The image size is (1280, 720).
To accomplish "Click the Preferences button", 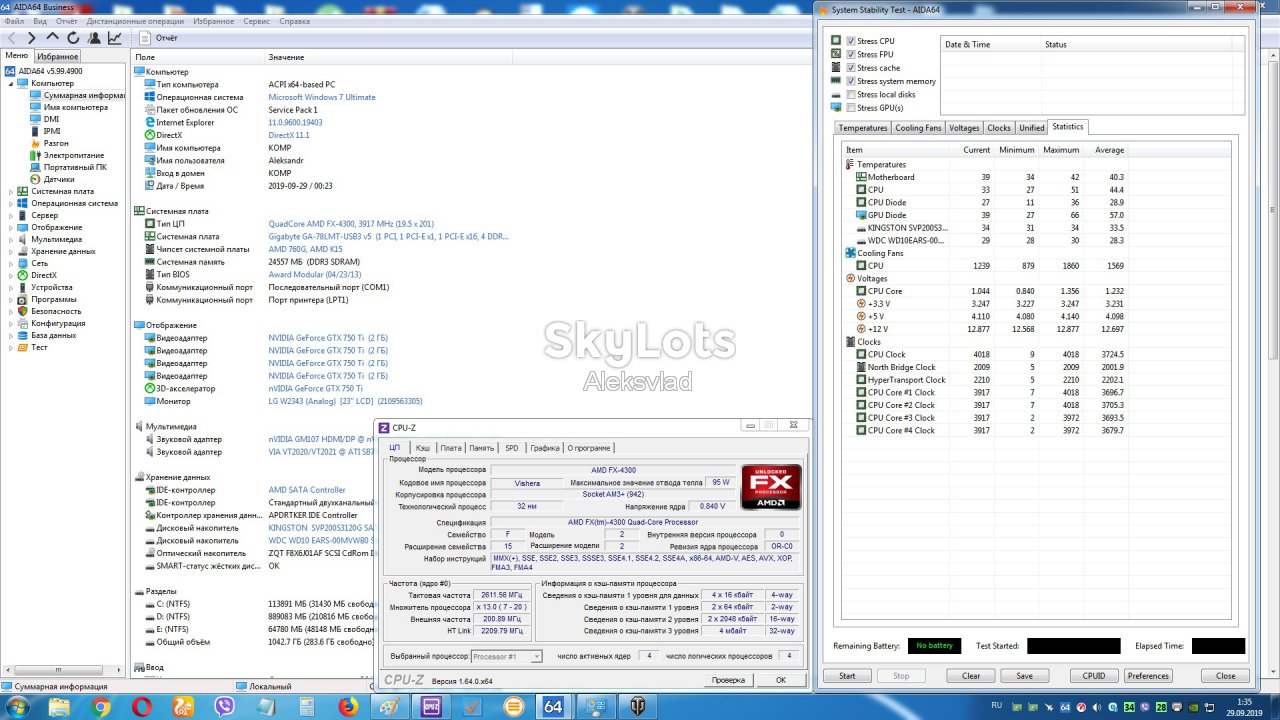I will click(x=1148, y=676).
